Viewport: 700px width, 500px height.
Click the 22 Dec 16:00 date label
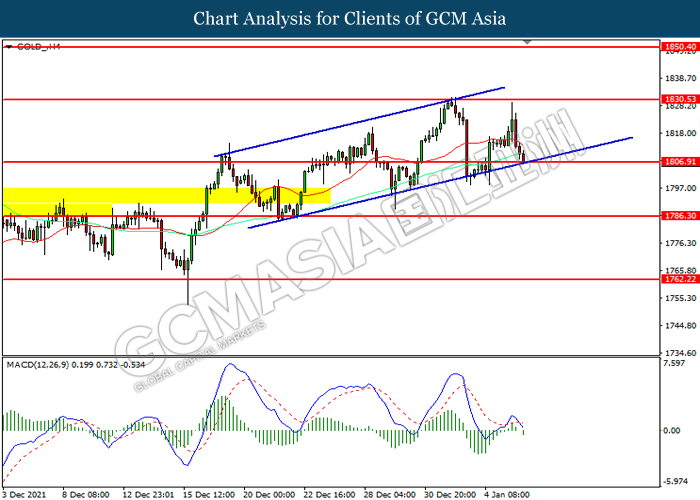pos(329,495)
